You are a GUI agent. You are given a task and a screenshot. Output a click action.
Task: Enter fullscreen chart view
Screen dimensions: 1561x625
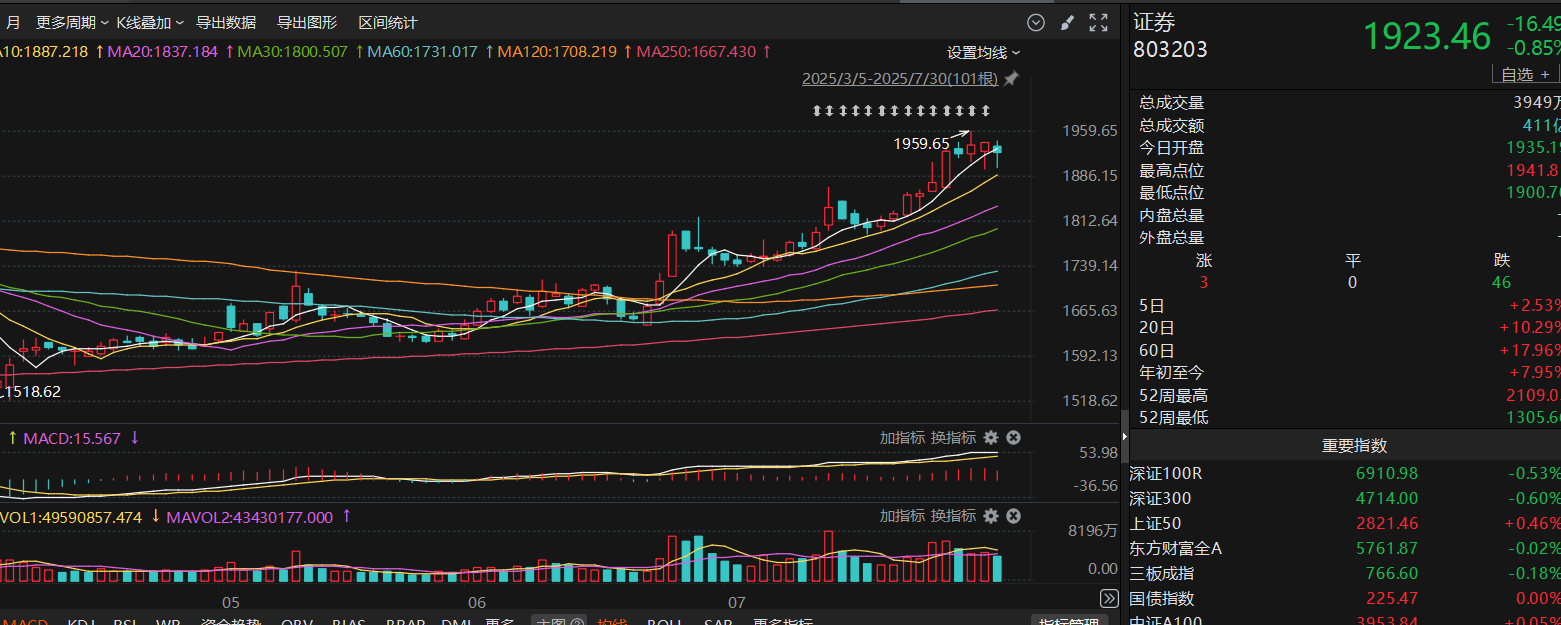click(1098, 22)
